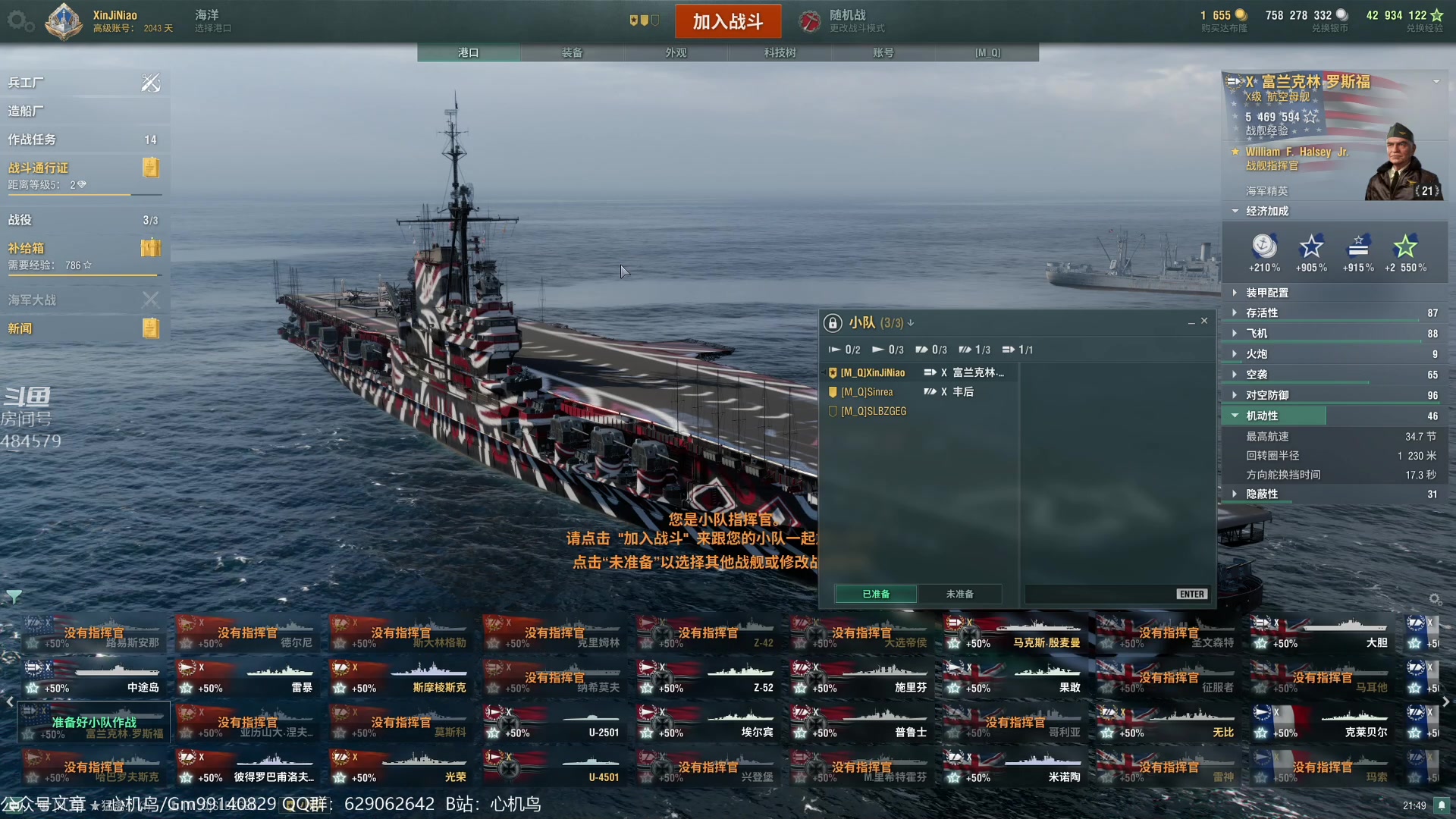Open the 小队 division dropdown arrow

click(x=911, y=323)
